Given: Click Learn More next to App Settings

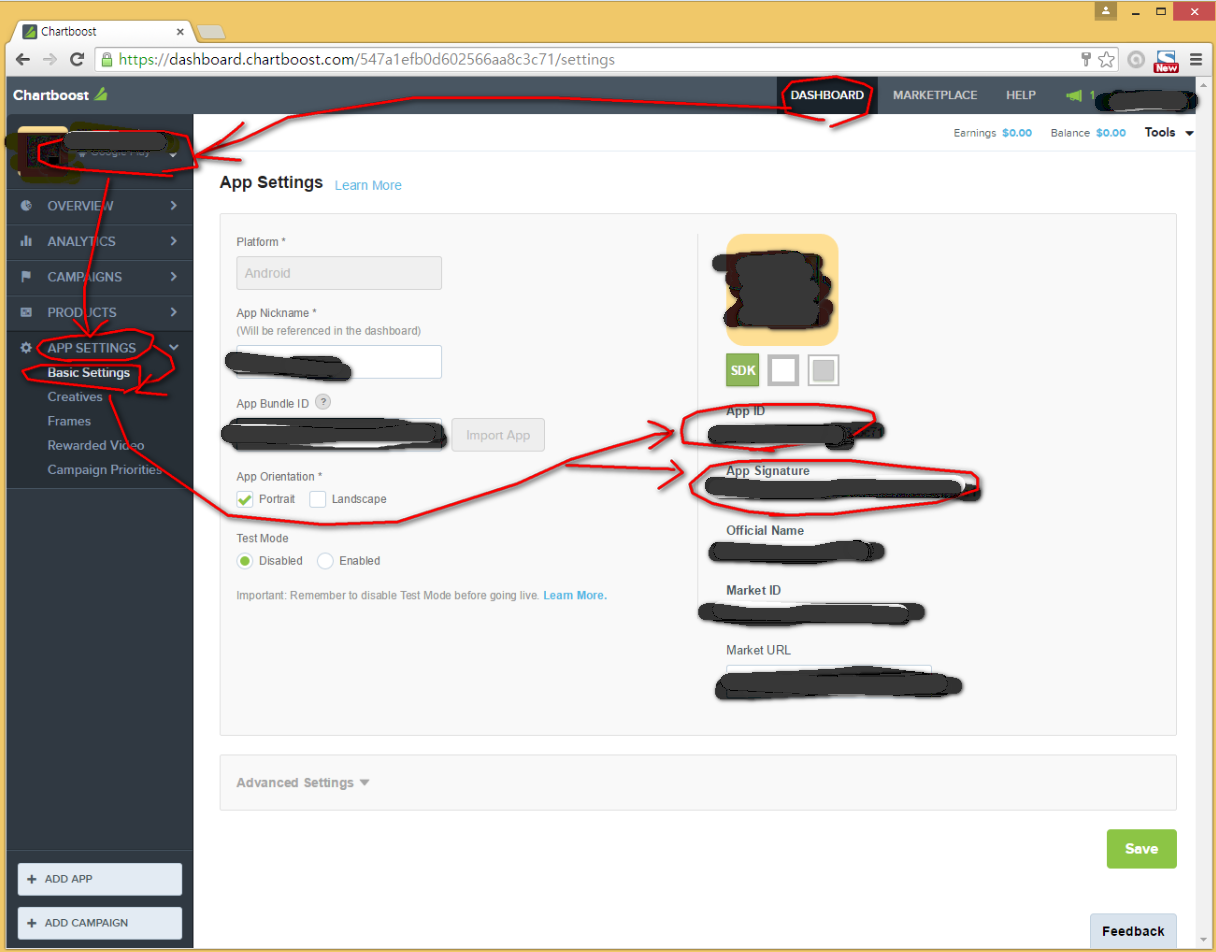Looking at the screenshot, I should pyautogui.click(x=368, y=185).
